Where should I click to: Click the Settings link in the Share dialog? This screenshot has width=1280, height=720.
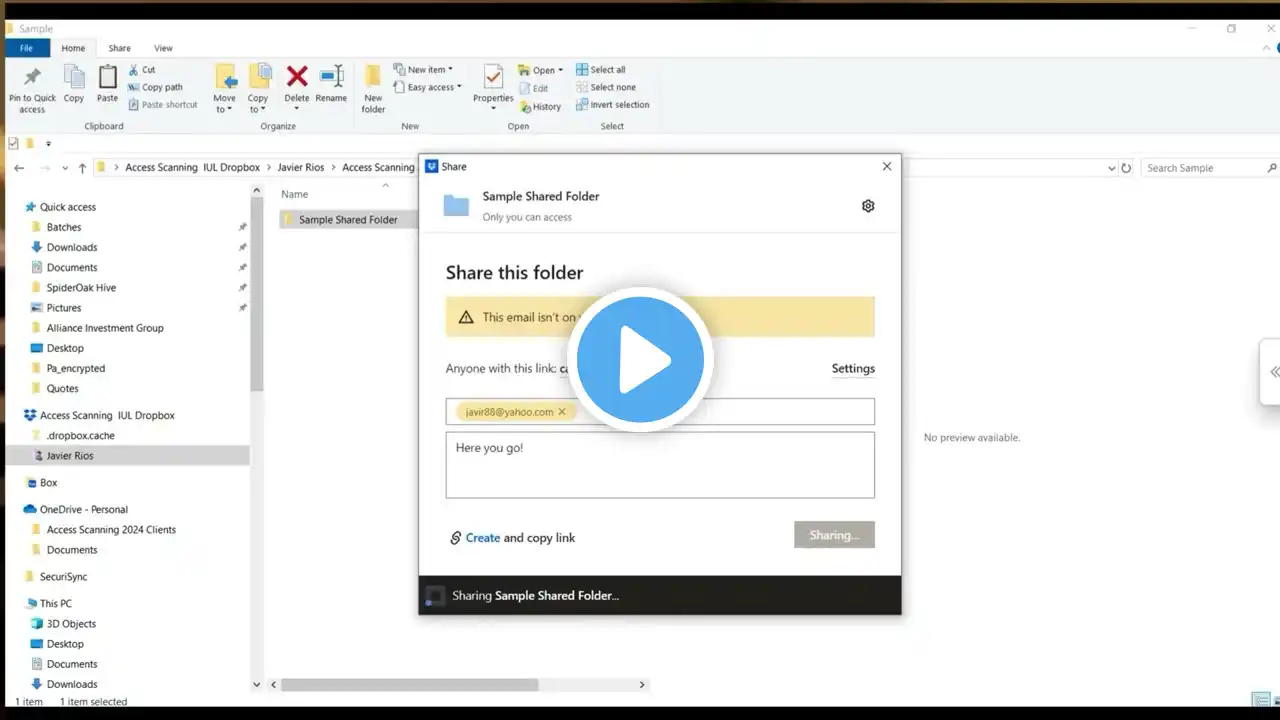coord(853,369)
